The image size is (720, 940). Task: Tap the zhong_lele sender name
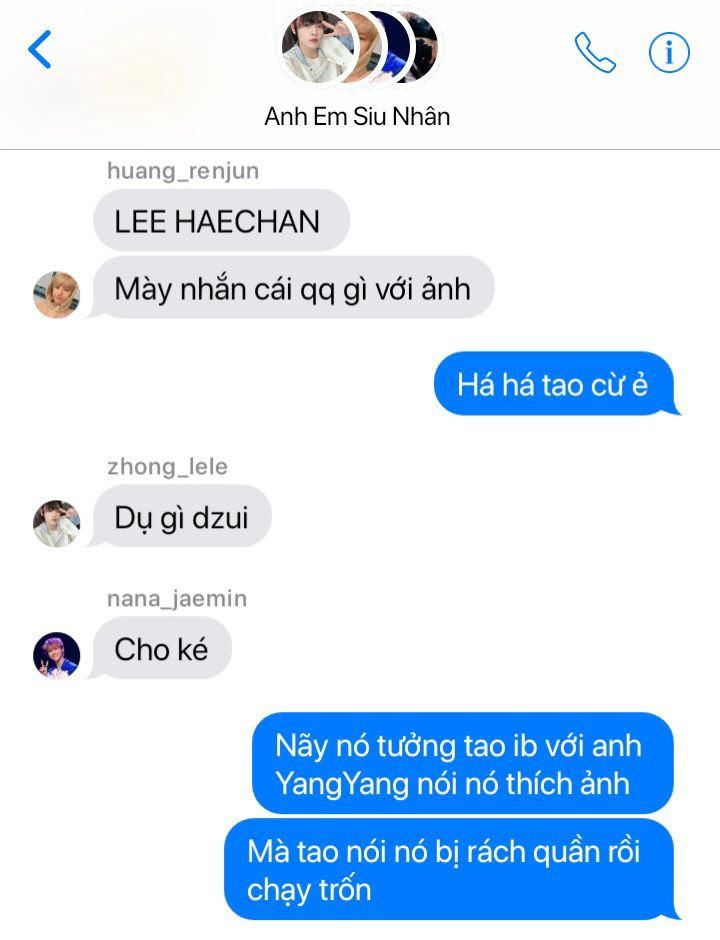(167, 466)
